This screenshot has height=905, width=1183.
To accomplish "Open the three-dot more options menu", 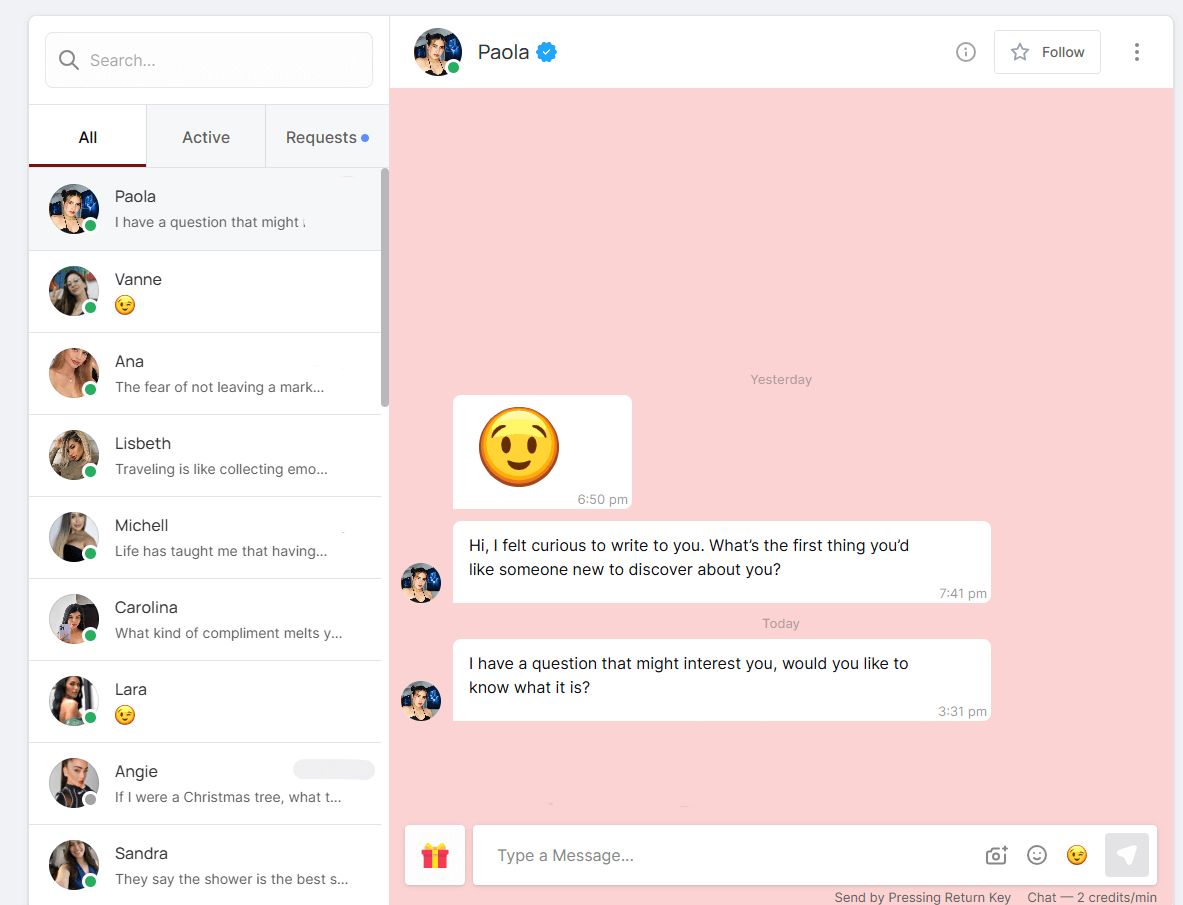I will point(1136,52).
